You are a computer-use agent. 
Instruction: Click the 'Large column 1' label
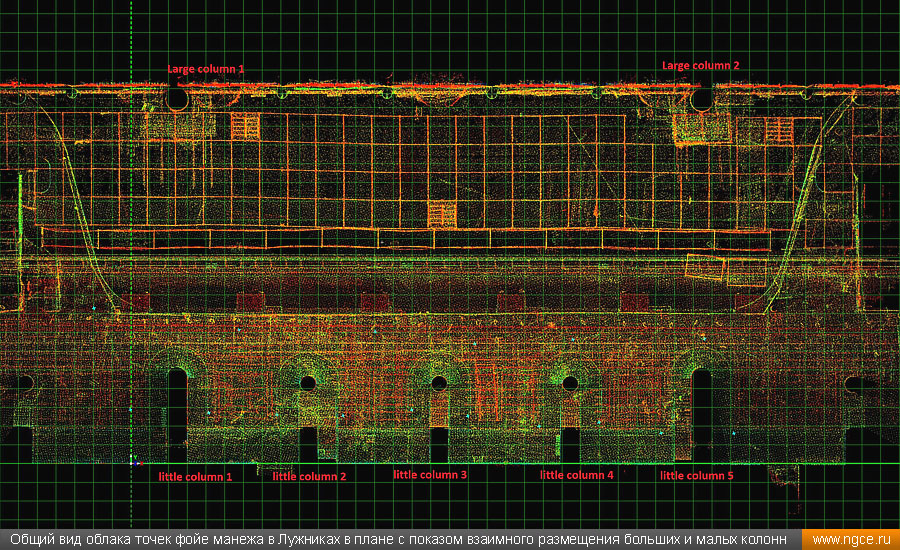click(x=205, y=69)
